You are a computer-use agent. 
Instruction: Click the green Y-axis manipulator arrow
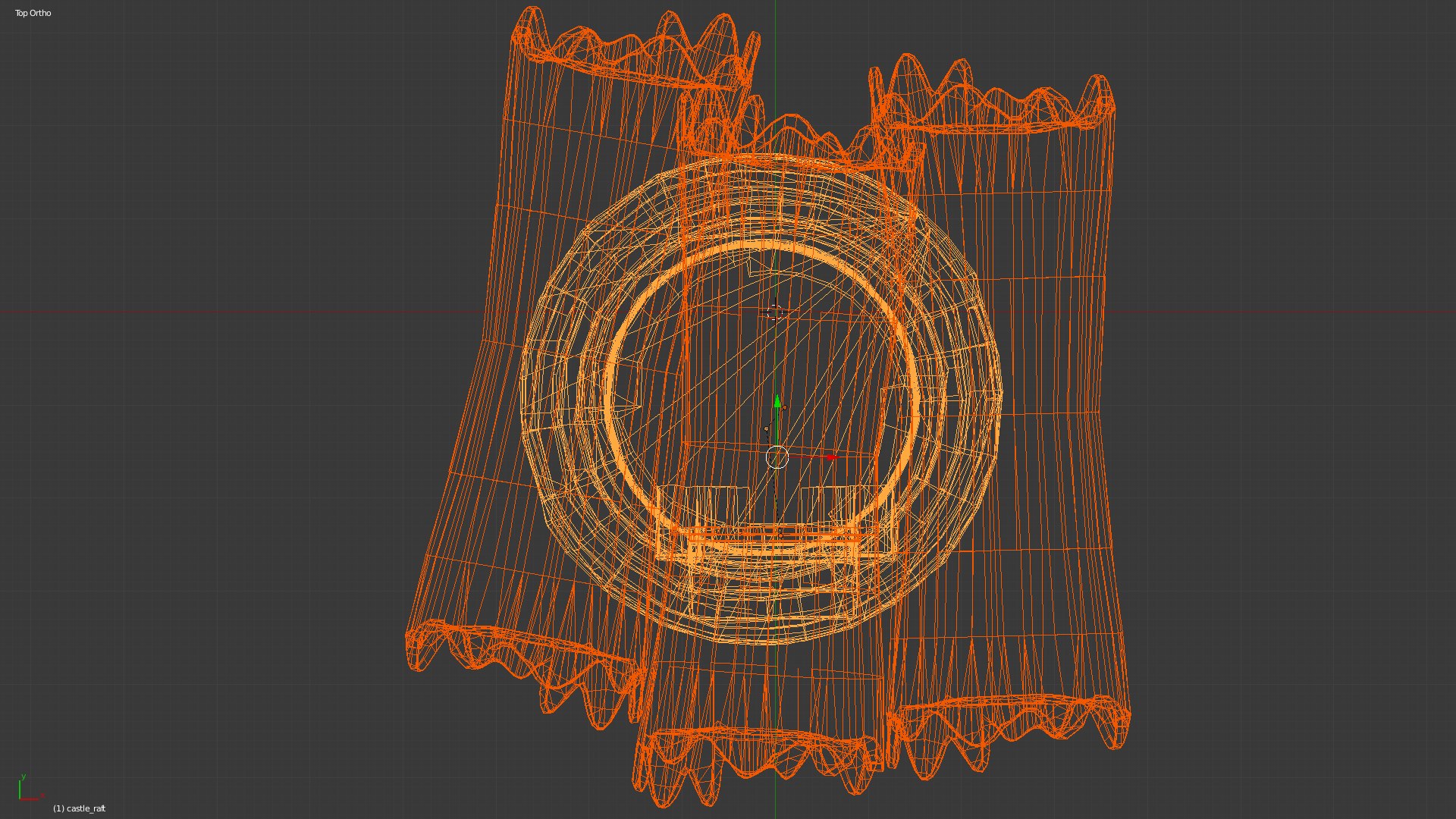[777, 401]
